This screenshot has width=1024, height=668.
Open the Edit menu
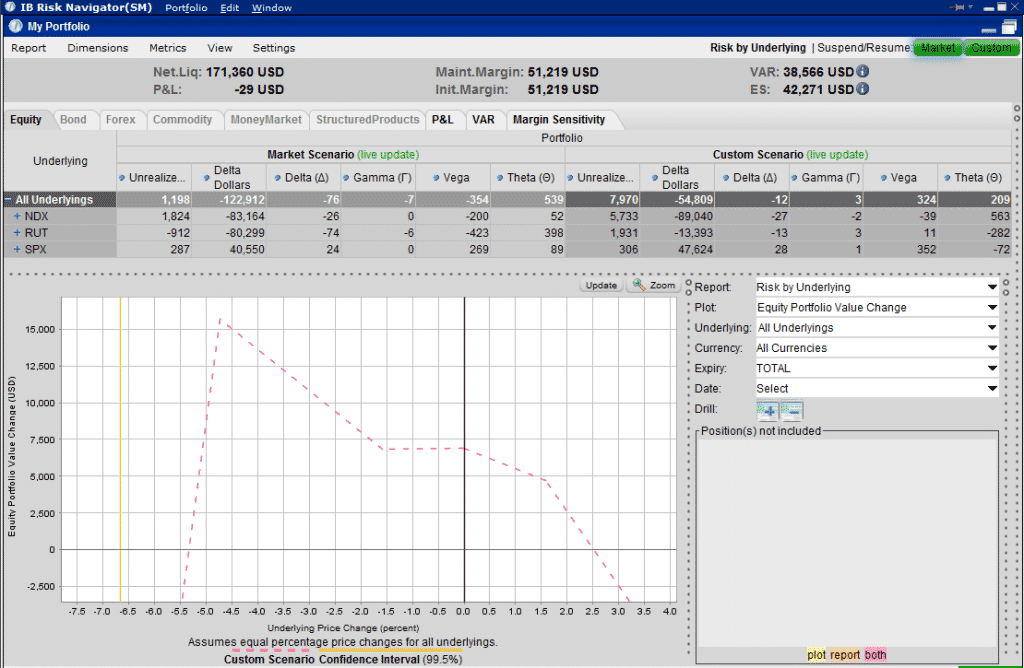[229, 8]
